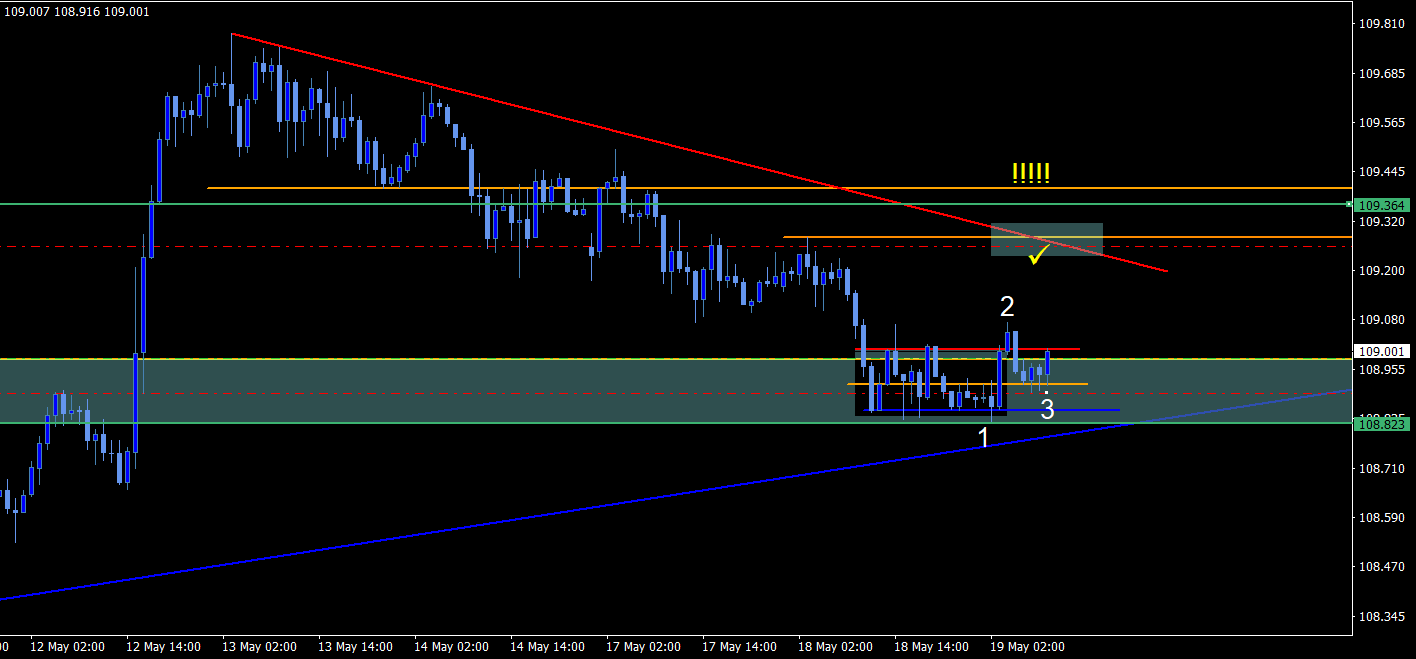1416x659 pixels.
Task: Select the wave label 2 text object
Action: click(x=1008, y=306)
